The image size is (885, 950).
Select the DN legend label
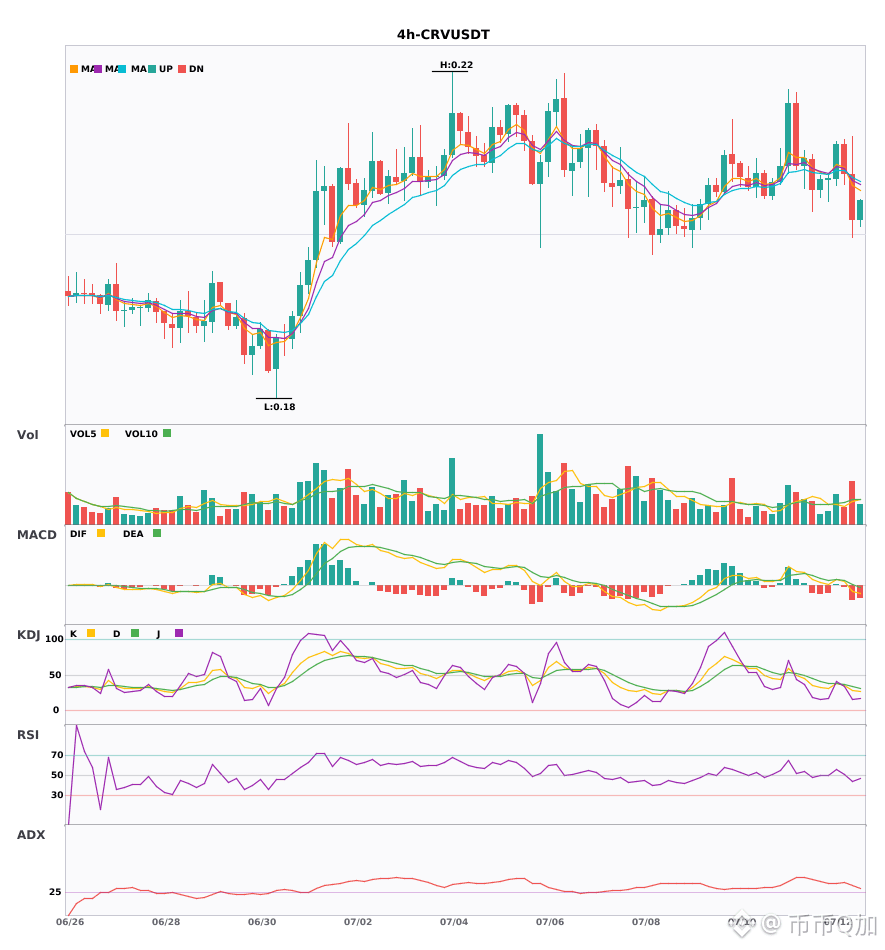(196, 69)
